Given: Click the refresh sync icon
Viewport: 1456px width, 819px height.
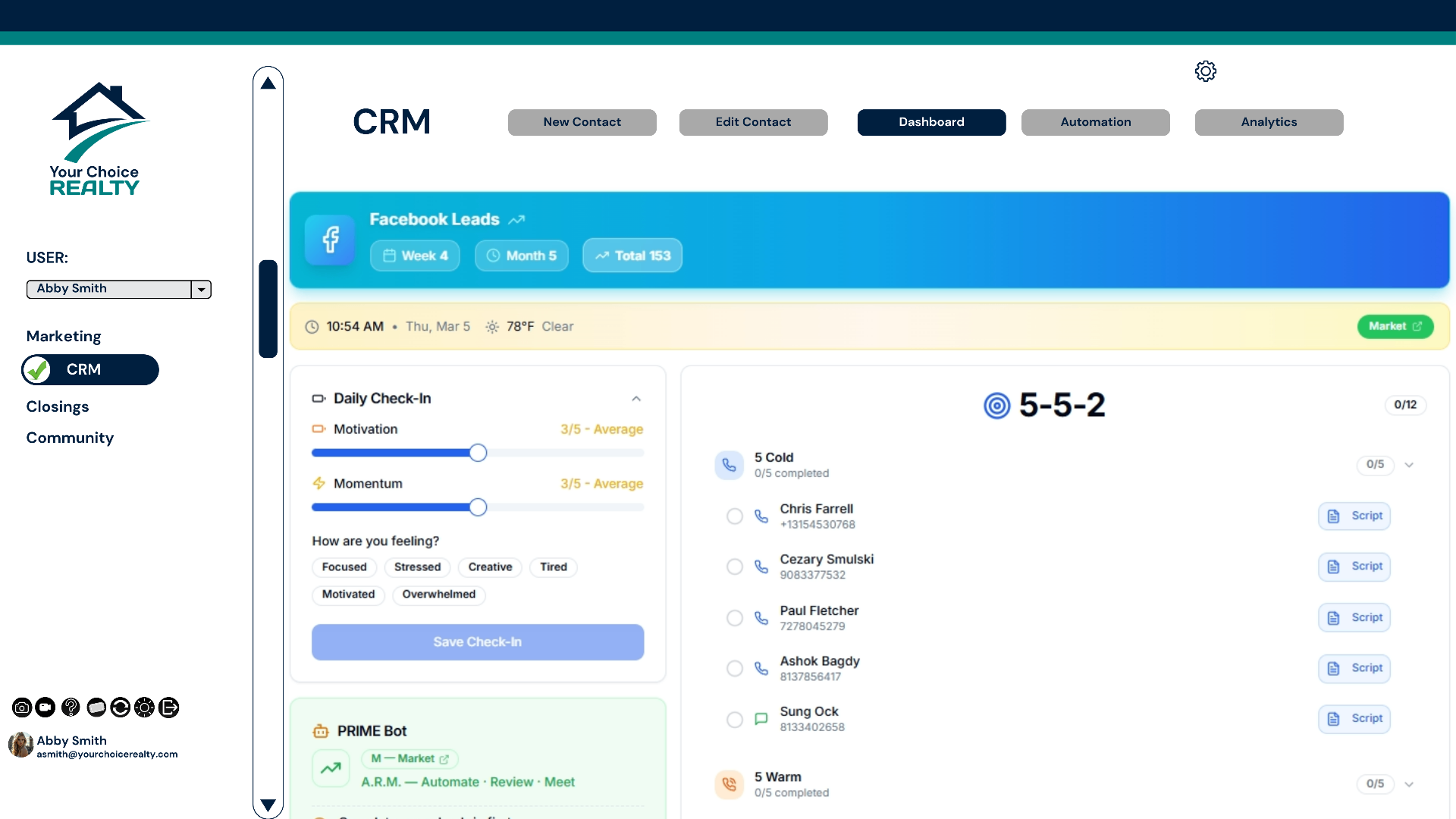Looking at the screenshot, I should (x=120, y=708).
